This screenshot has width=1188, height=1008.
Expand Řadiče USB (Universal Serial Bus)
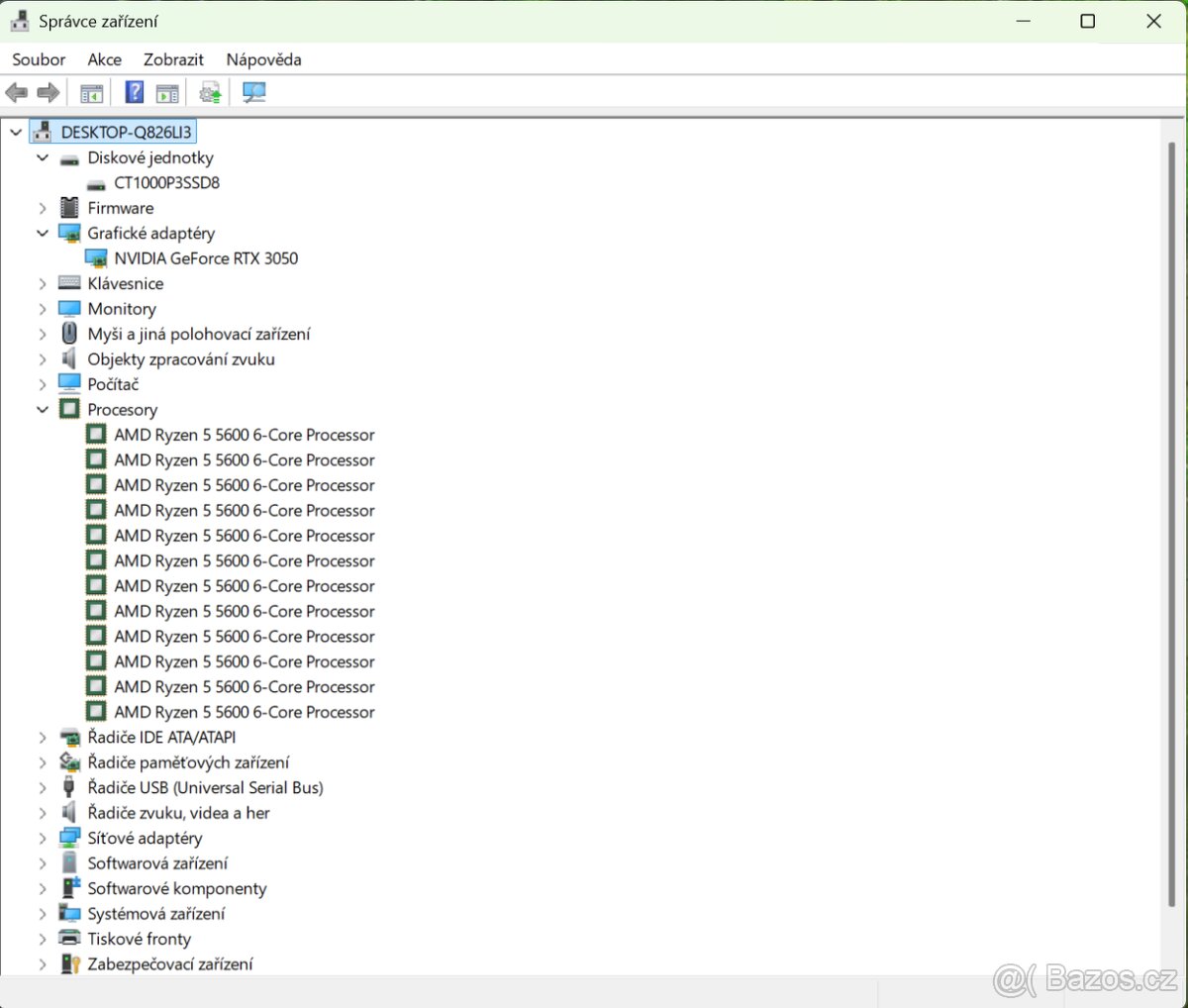click(43, 788)
